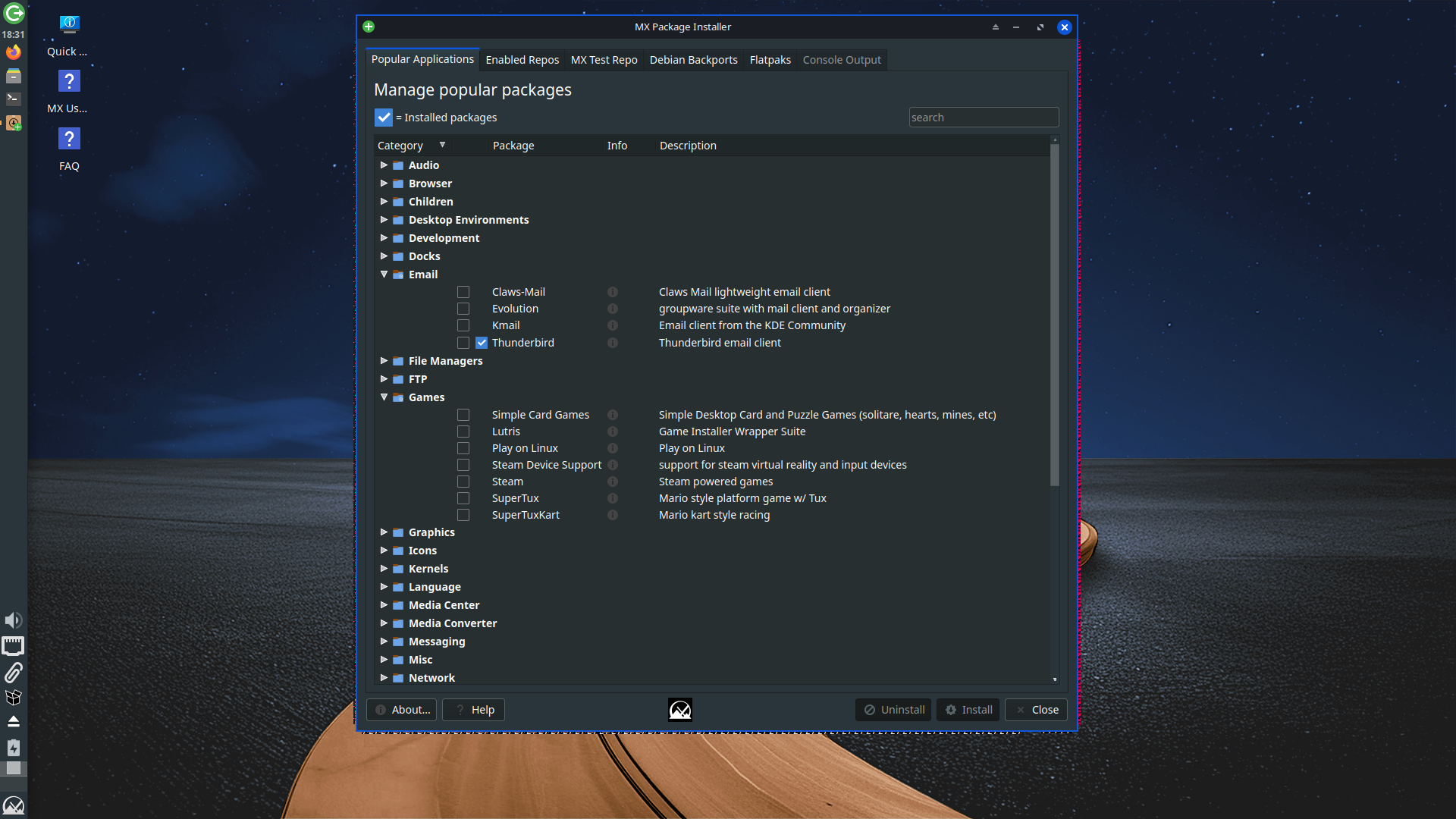Select the Flatpaks tab

tap(770, 60)
